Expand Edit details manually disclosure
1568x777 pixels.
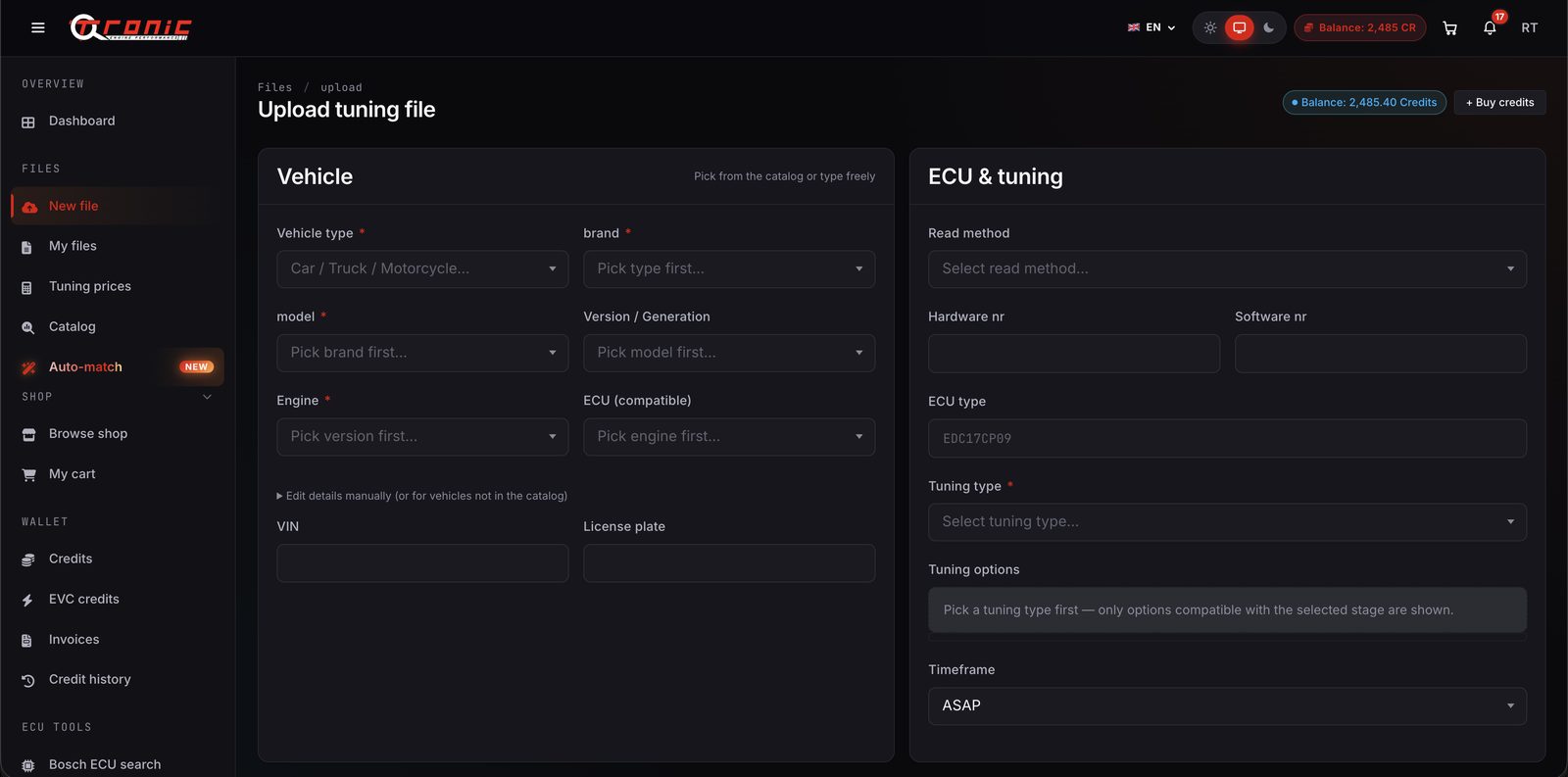422,496
